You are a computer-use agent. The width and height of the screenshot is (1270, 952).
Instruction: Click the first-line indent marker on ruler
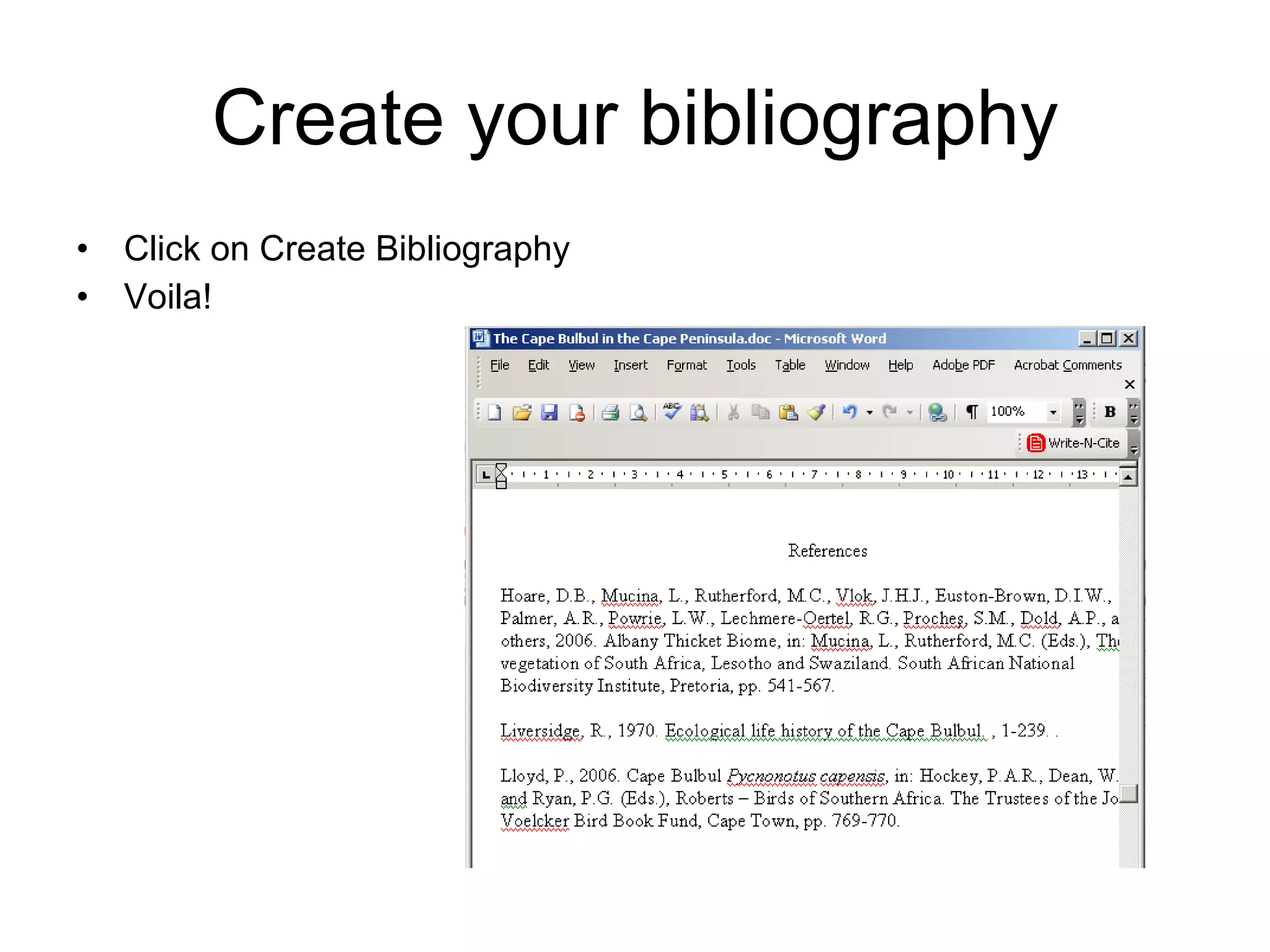coord(501,469)
